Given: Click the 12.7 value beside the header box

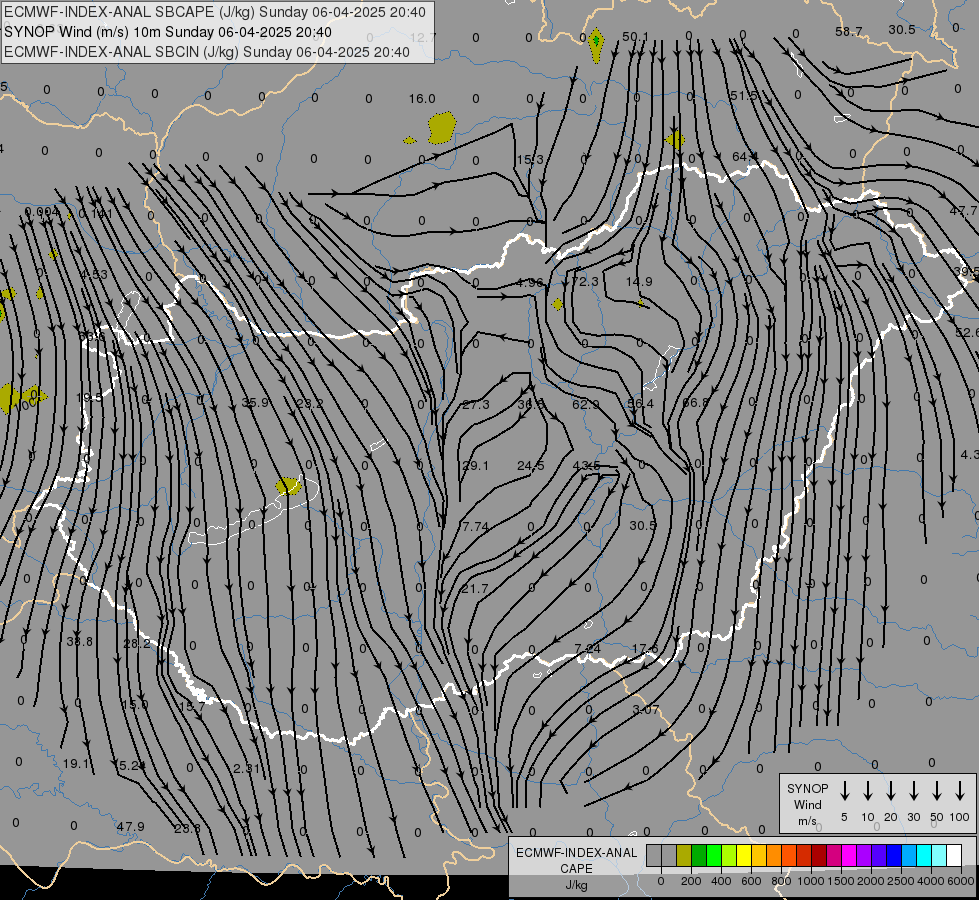Looking at the screenshot, I should coord(423,37).
